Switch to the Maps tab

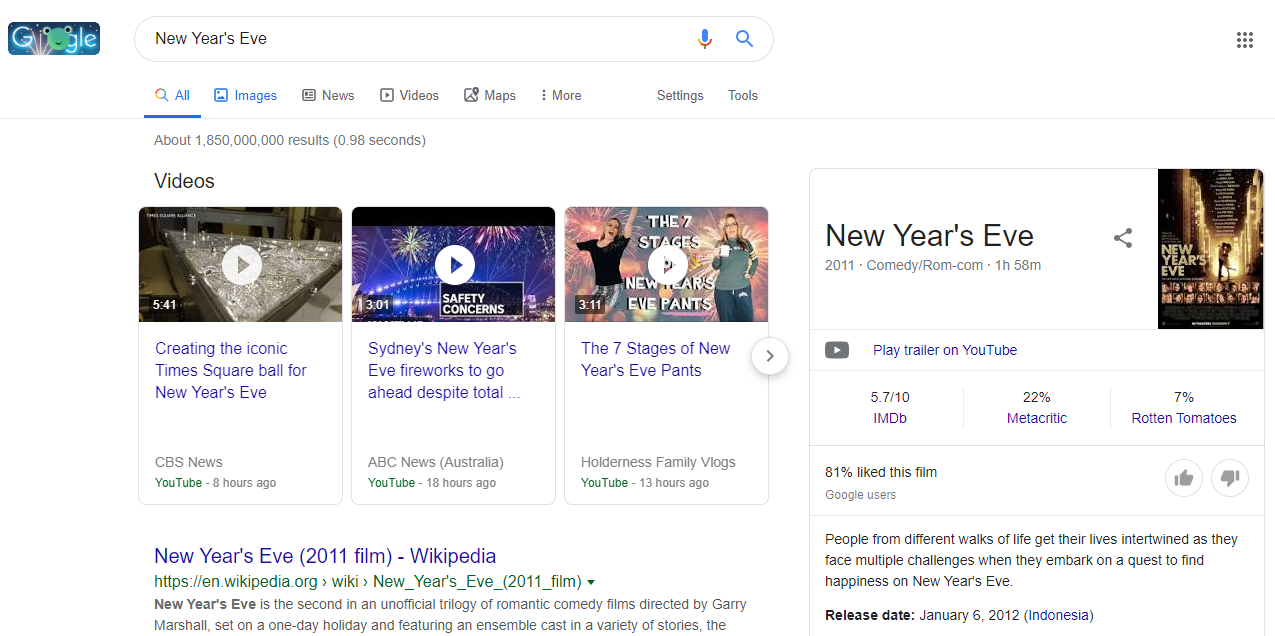[x=490, y=95]
